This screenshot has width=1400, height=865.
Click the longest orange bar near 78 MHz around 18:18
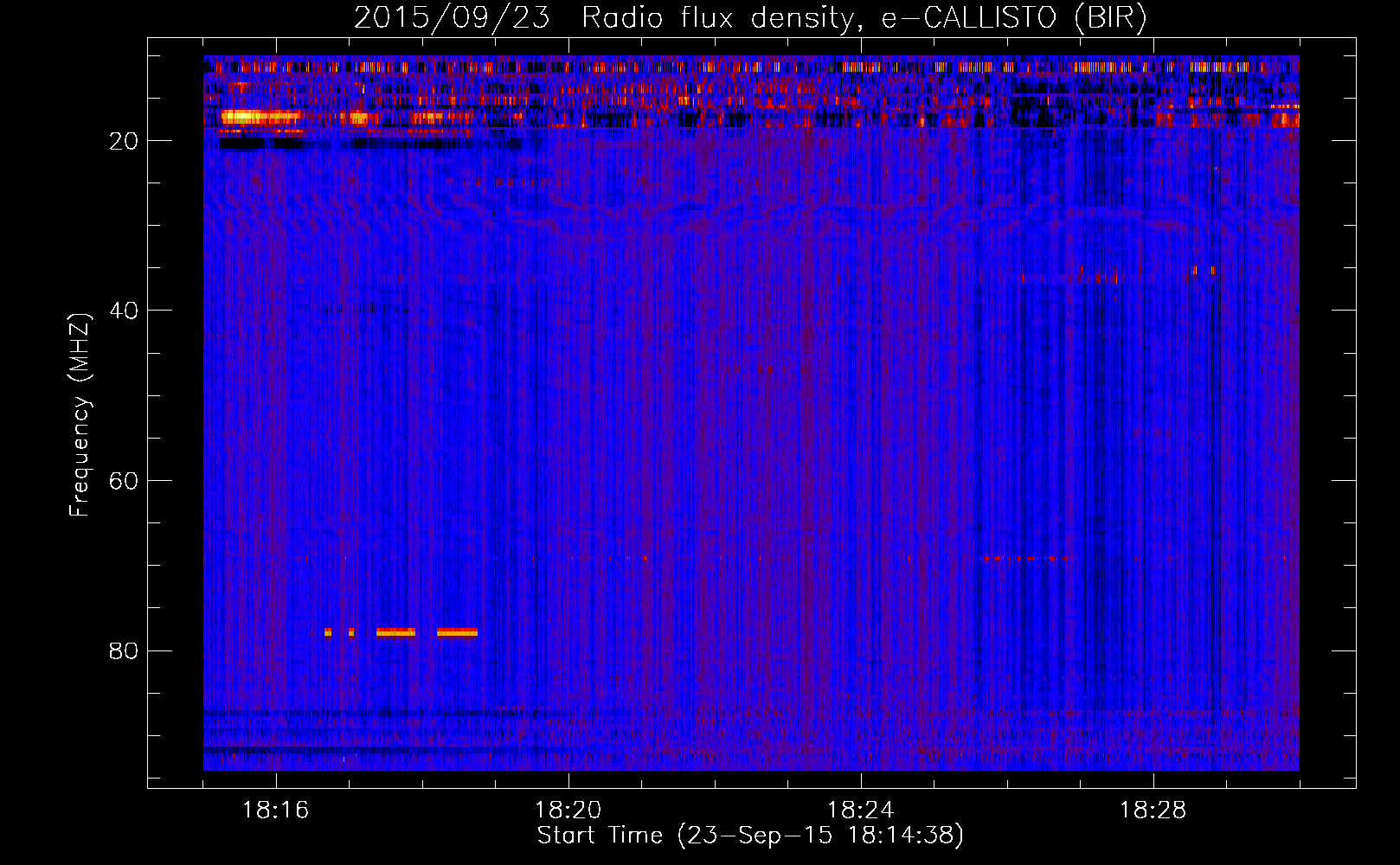coord(457,632)
